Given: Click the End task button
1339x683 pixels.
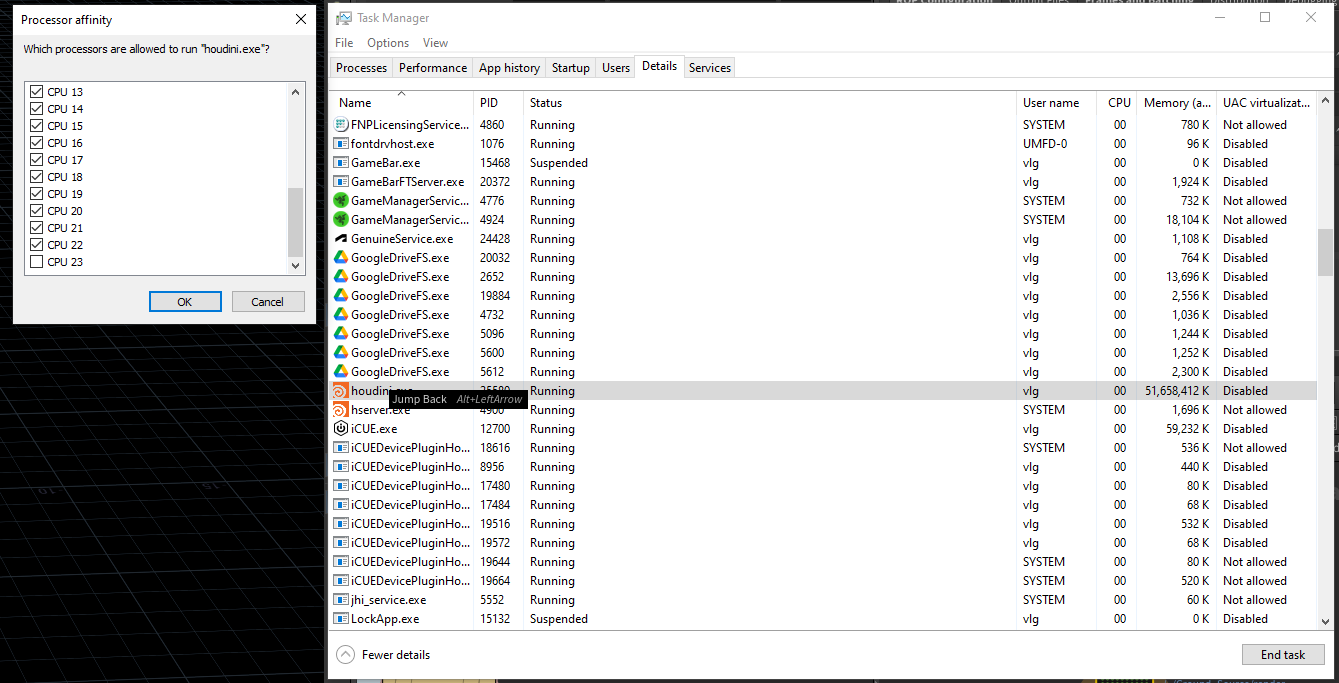Looking at the screenshot, I should [x=1283, y=655].
